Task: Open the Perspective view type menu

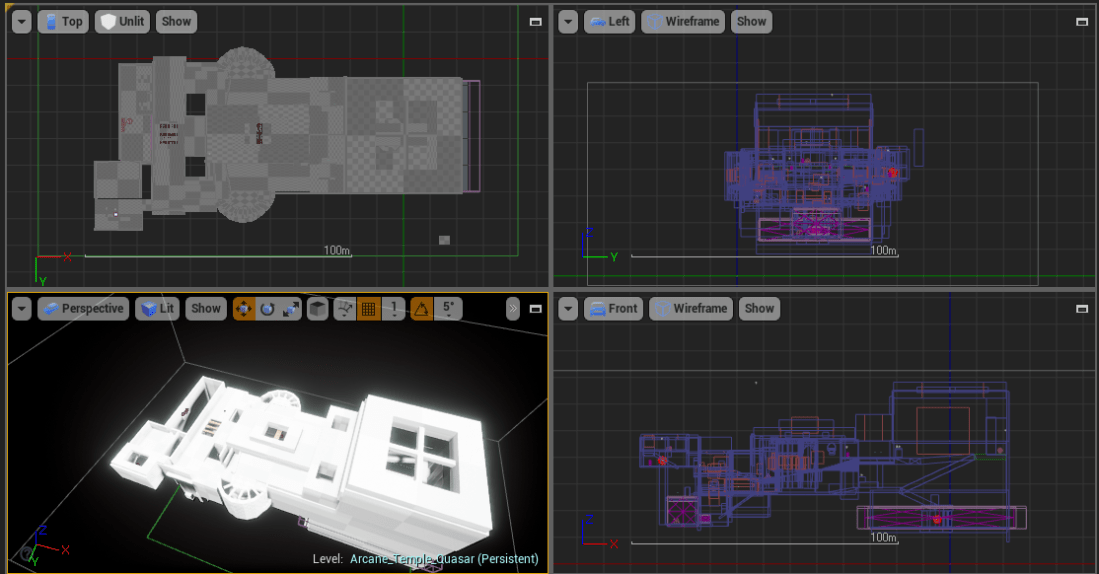Action: (83, 308)
